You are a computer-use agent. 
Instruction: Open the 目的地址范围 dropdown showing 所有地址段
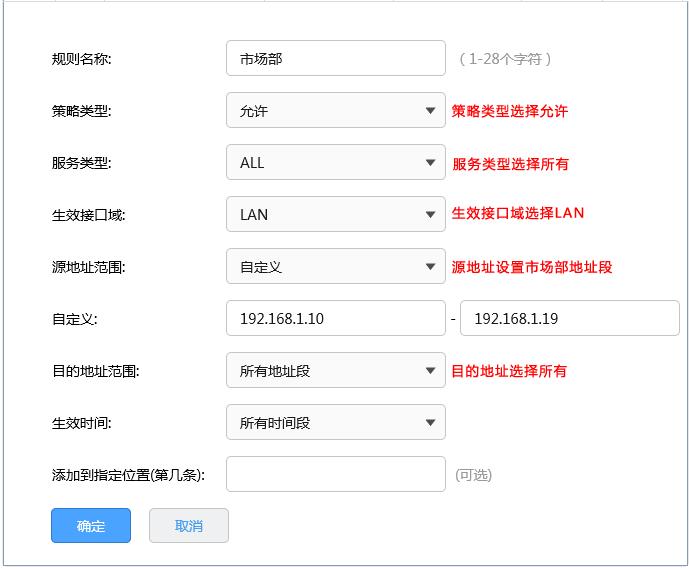point(335,371)
